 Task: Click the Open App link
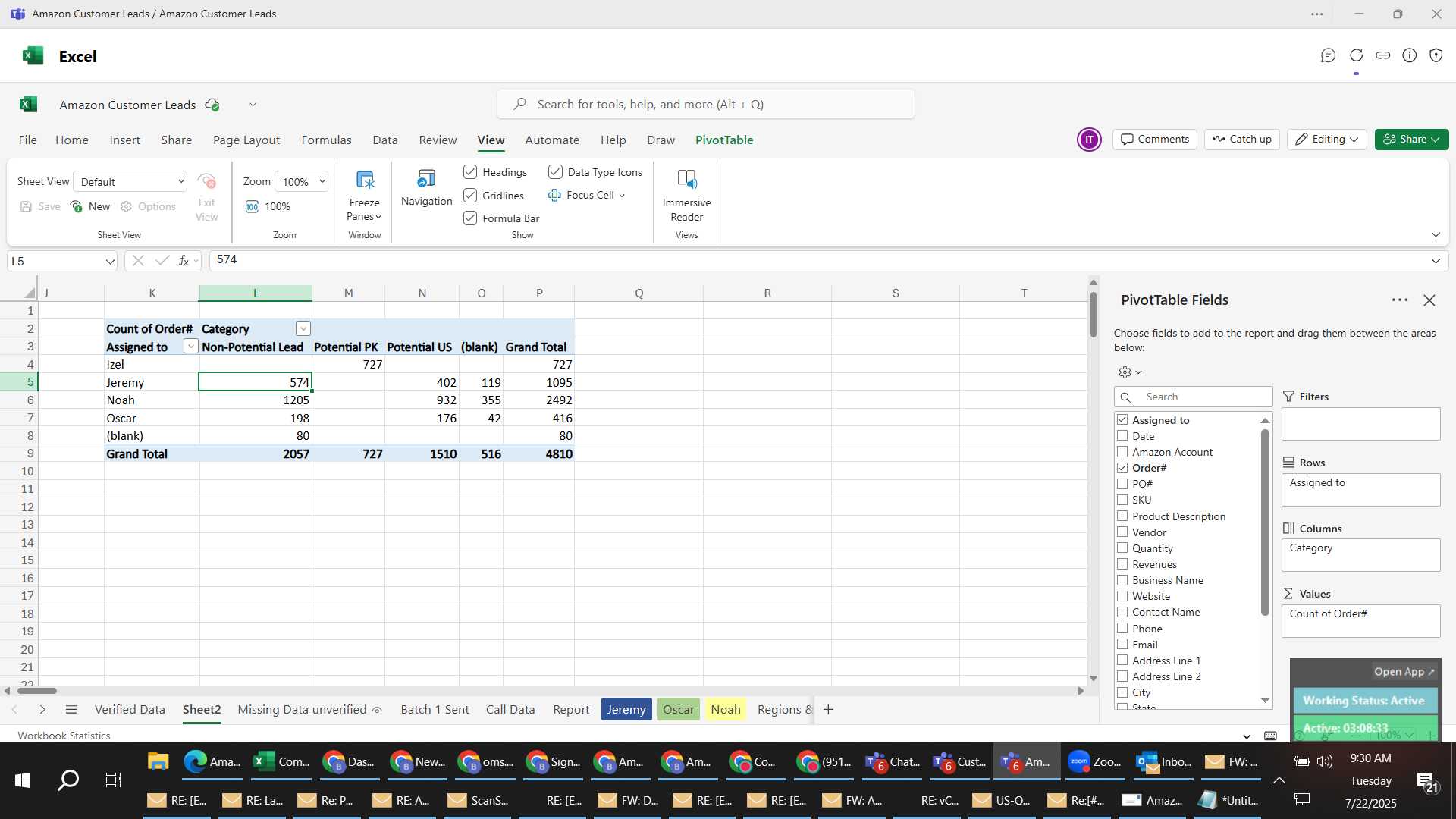1404,672
